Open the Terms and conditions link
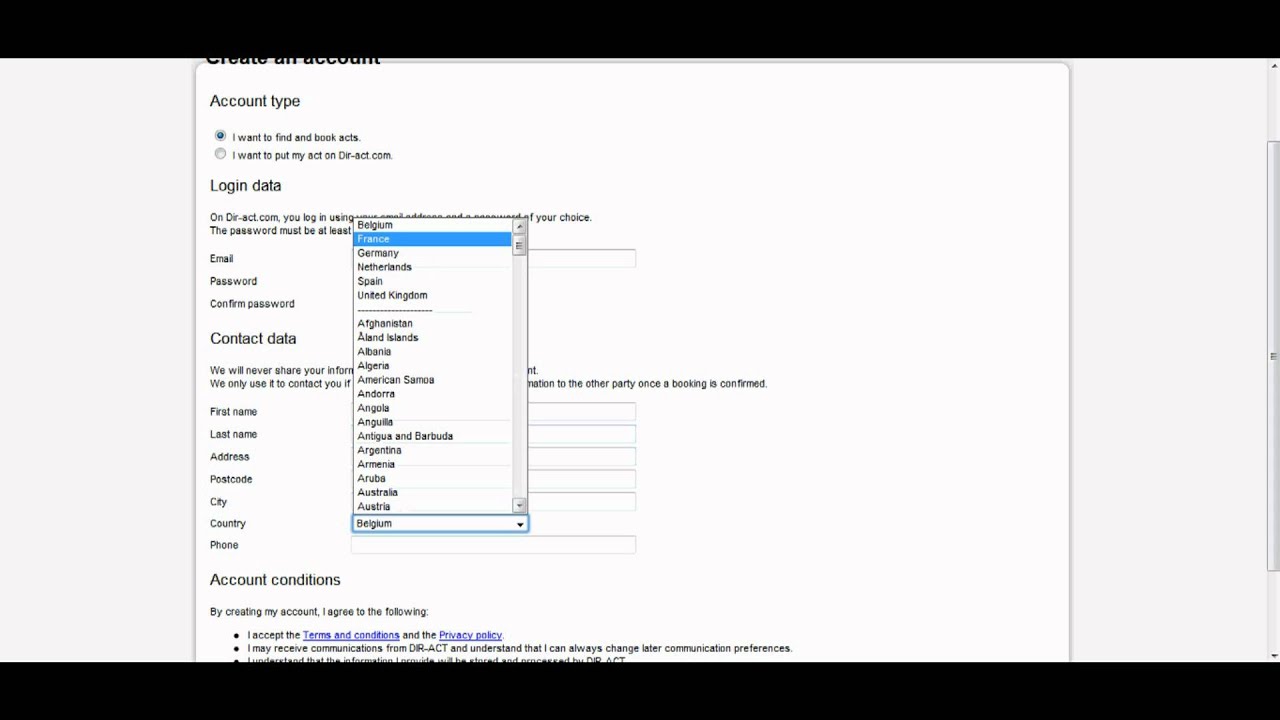This screenshot has width=1280, height=720. coord(351,635)
